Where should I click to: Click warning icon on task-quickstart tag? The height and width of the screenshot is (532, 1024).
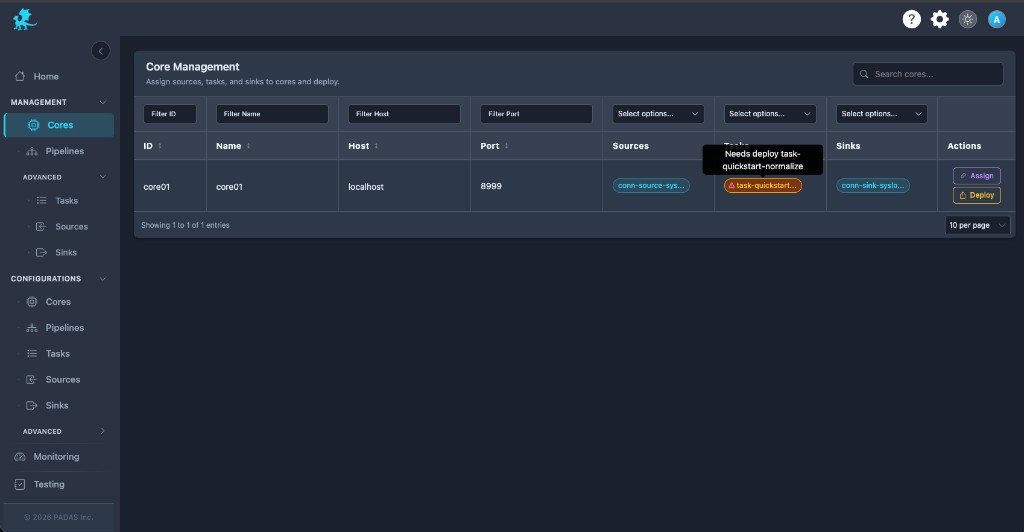click(x=731, y=186)
